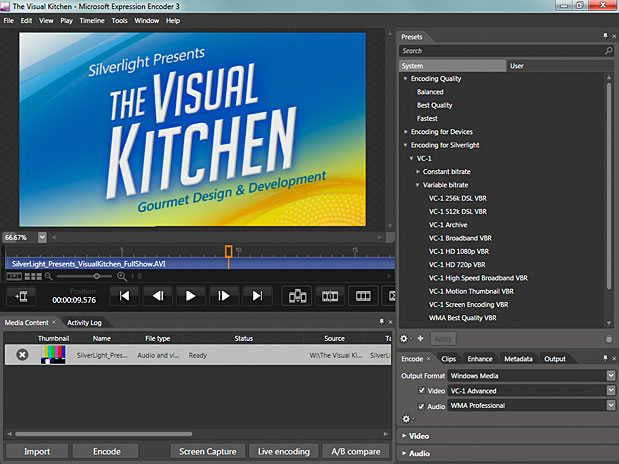This screenshot has height=464, width=619.
Task: Jump to the end of the clip
Action: (257, 296)
